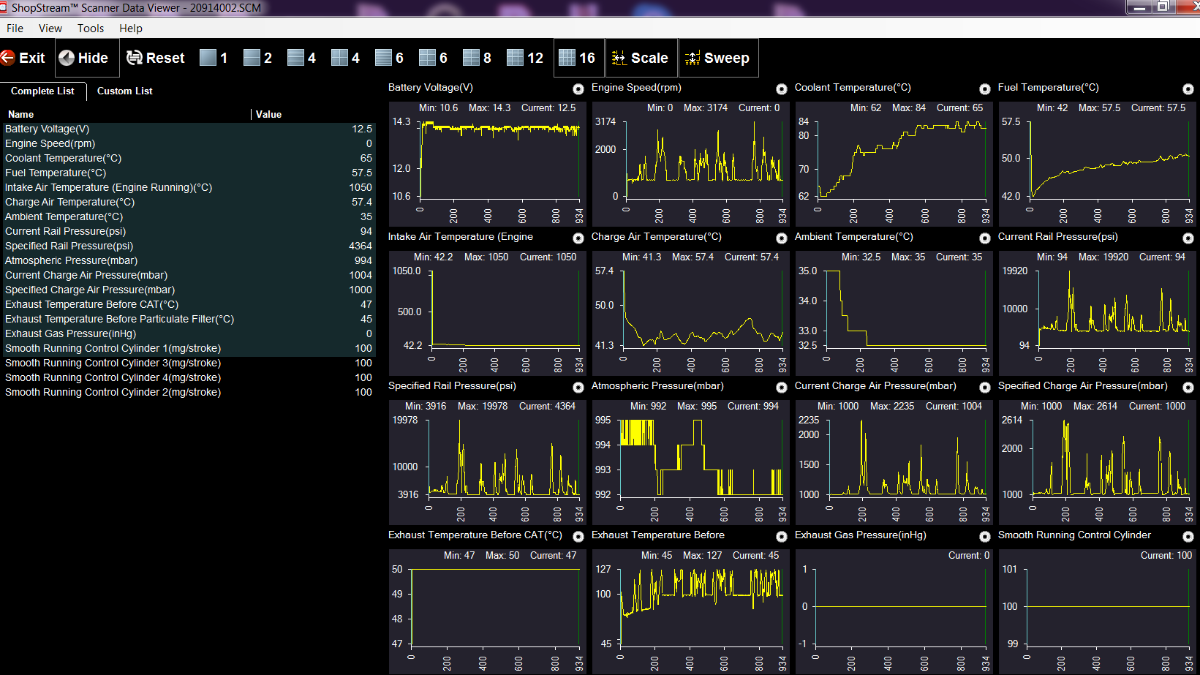Select Smooth Running Control Cylinder 1 row

click(x=189, y=348)
